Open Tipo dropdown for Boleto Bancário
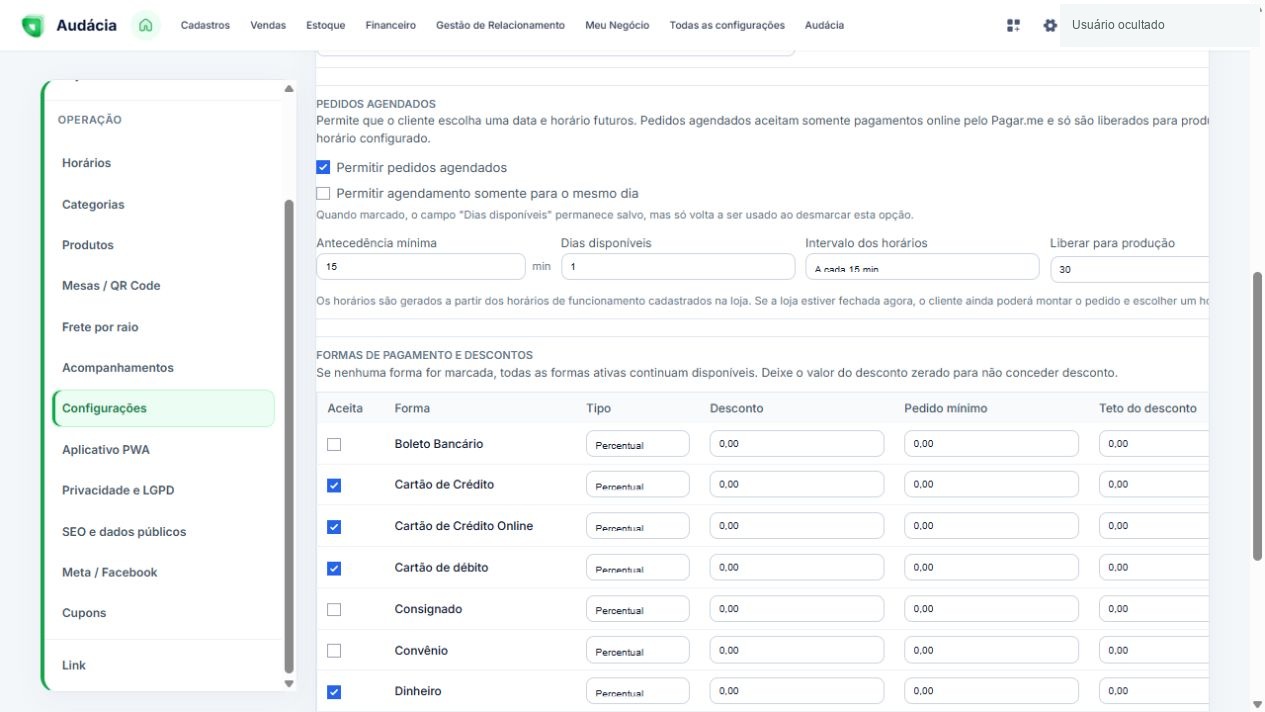Viewport: 1265px width, 712px height. point(638,444)
